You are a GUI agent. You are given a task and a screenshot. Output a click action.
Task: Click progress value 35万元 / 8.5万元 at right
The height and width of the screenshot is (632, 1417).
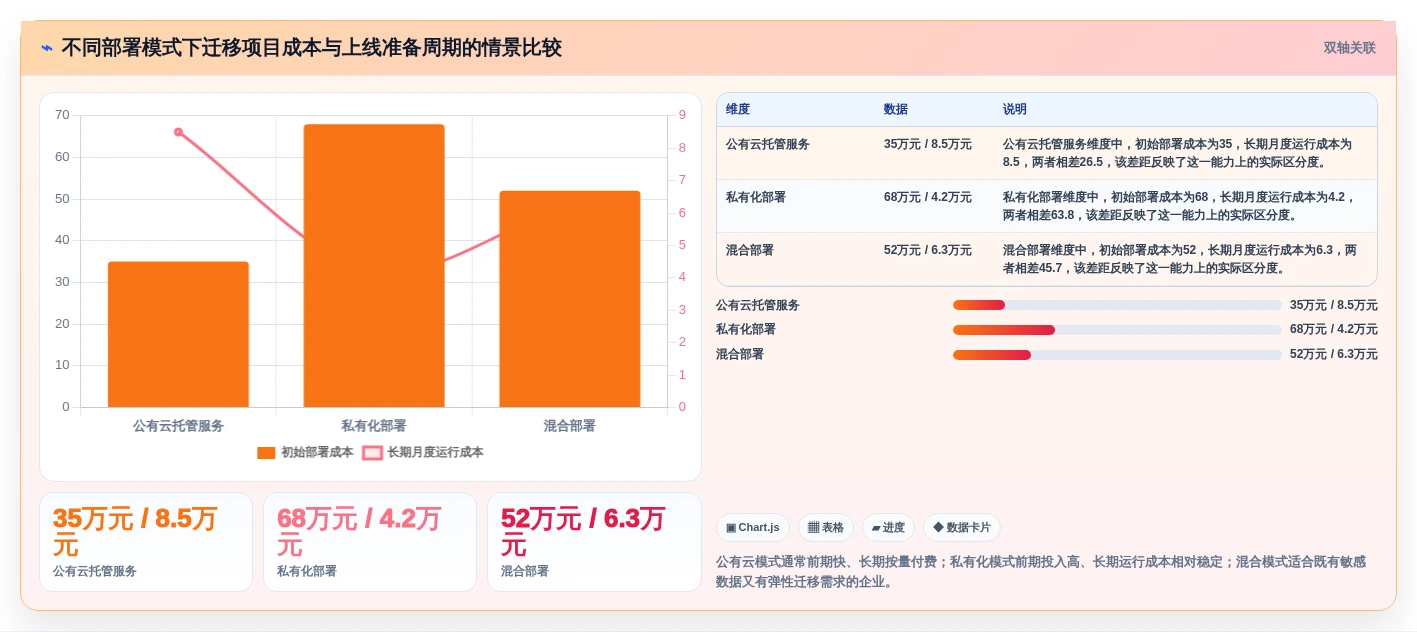[x=1334, y=305]
